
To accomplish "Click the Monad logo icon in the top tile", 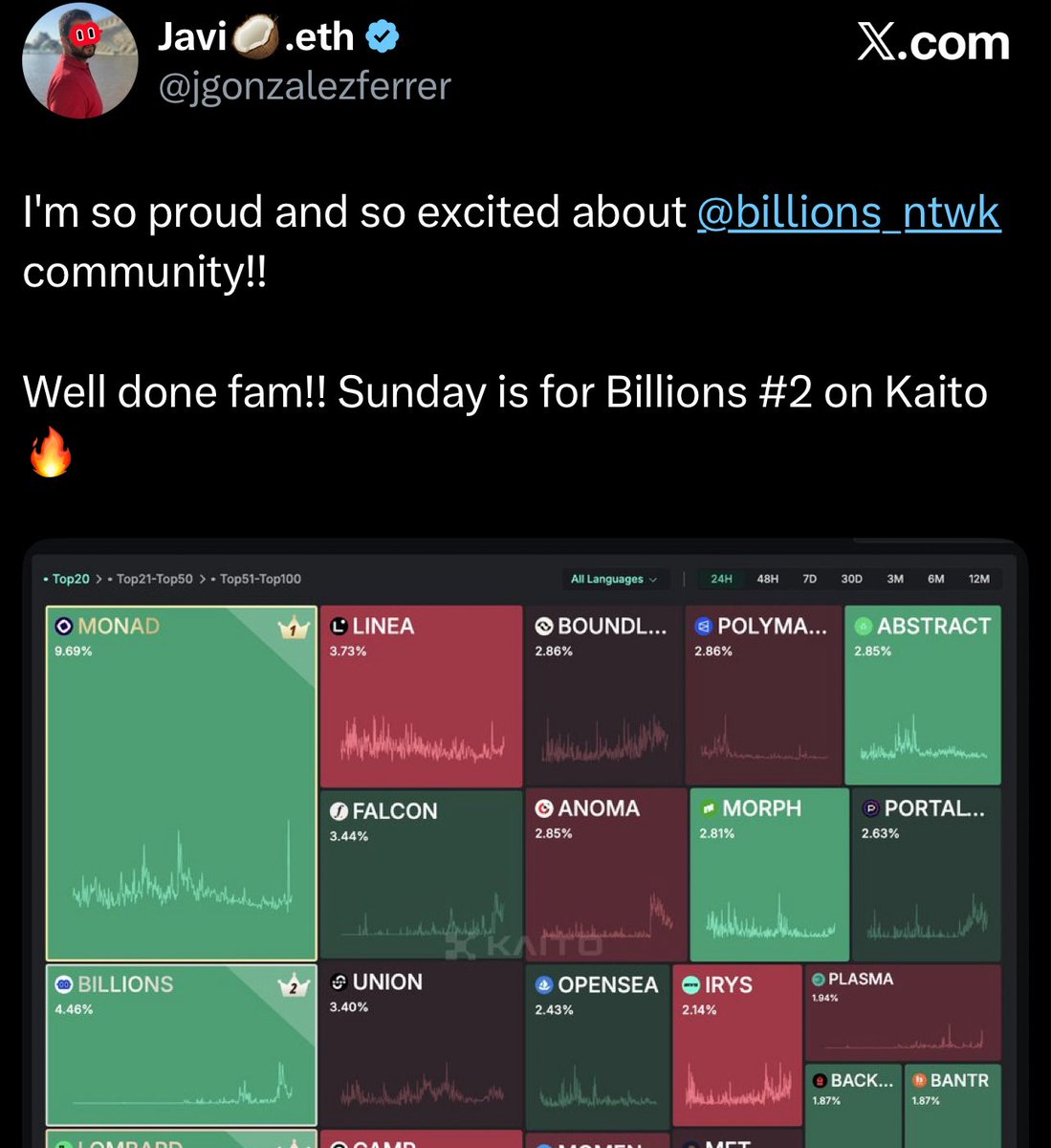I will tap(64, 626).
